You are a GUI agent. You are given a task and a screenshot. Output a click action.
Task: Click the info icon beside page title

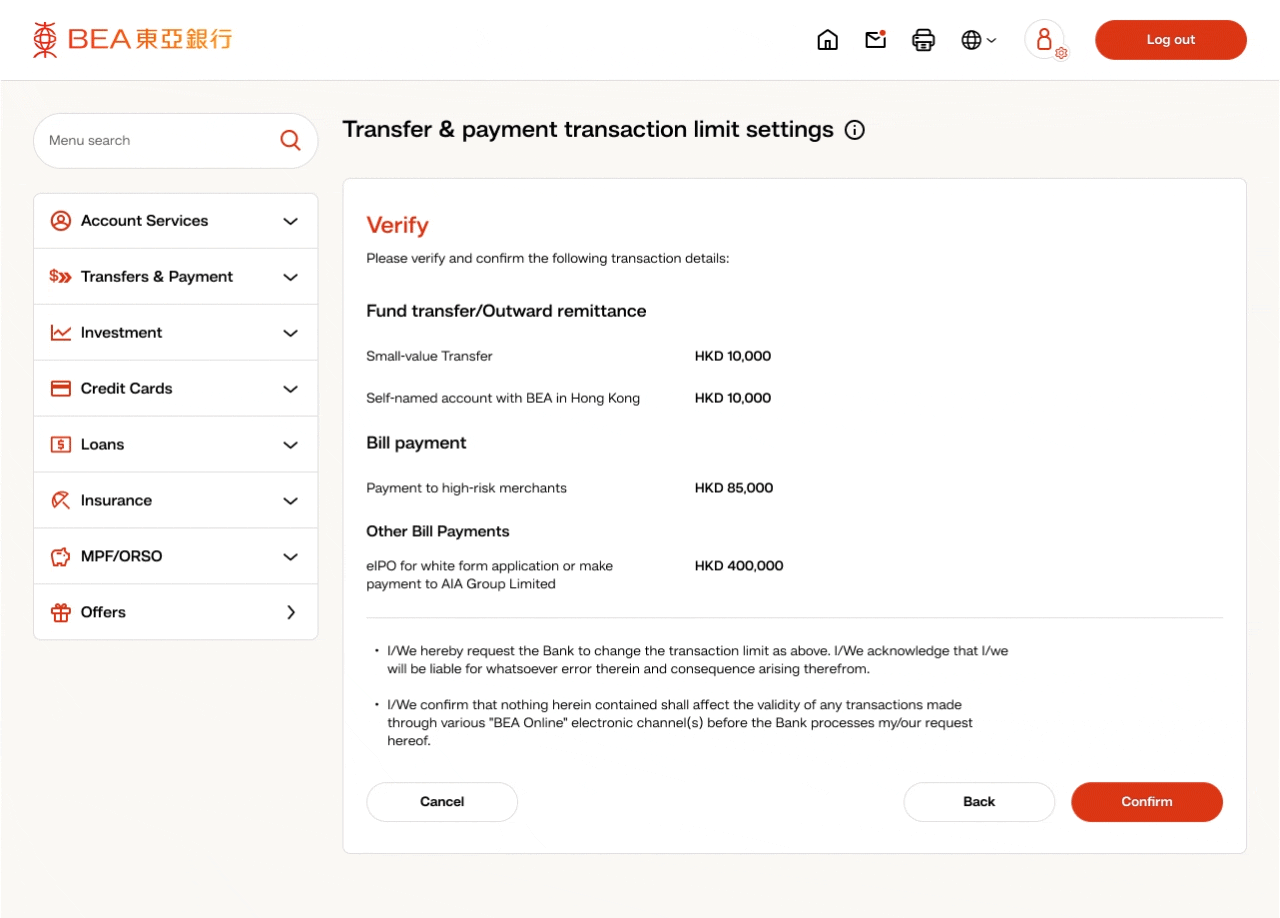pyautogui.click(x=854, y=130)
